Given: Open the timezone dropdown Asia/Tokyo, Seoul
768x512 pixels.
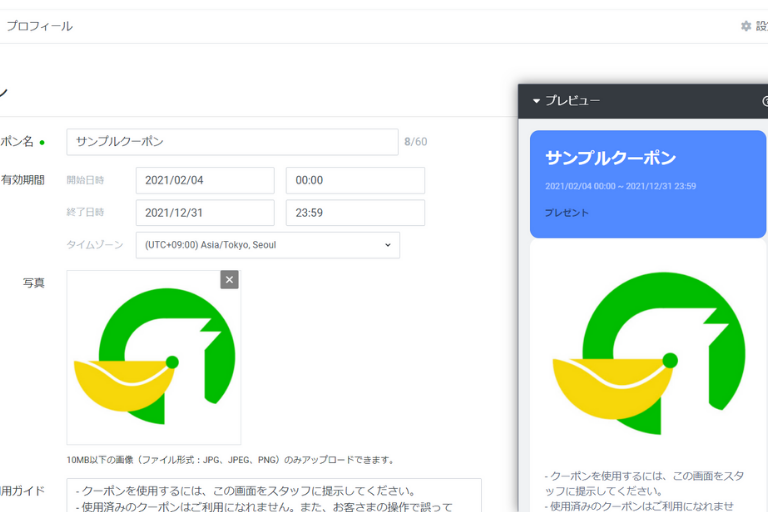Looking at the screenshot, I should [x=267, y=245].
